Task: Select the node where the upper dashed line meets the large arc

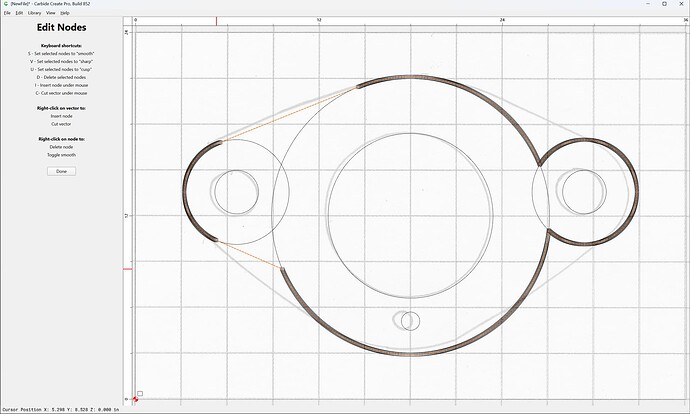Action: [358, 87]
